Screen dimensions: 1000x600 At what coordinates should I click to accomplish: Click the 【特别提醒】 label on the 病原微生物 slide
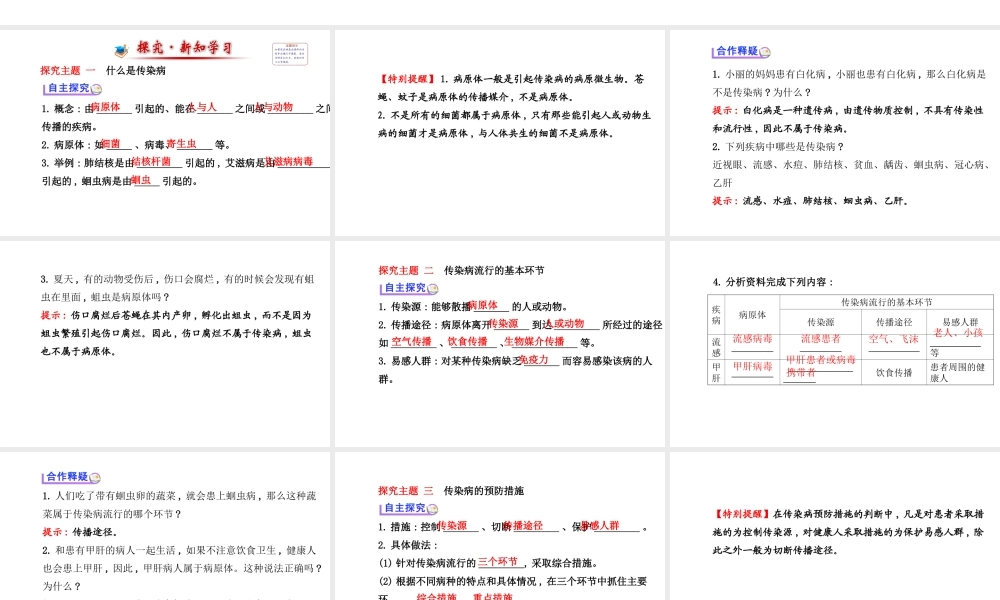[x=408, y=79]
